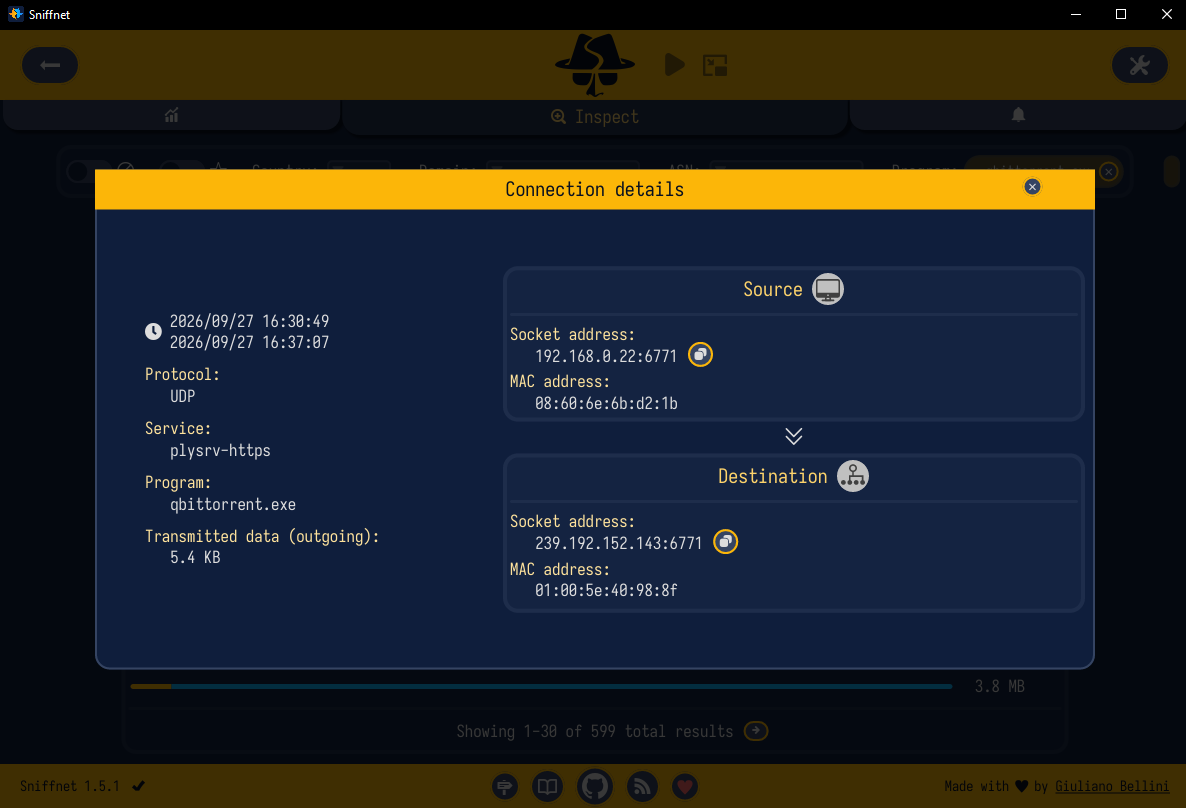The image size is (1186, 808).
Task: Open the Giuliano Bellini link
Action: [x=1112, y=786]
